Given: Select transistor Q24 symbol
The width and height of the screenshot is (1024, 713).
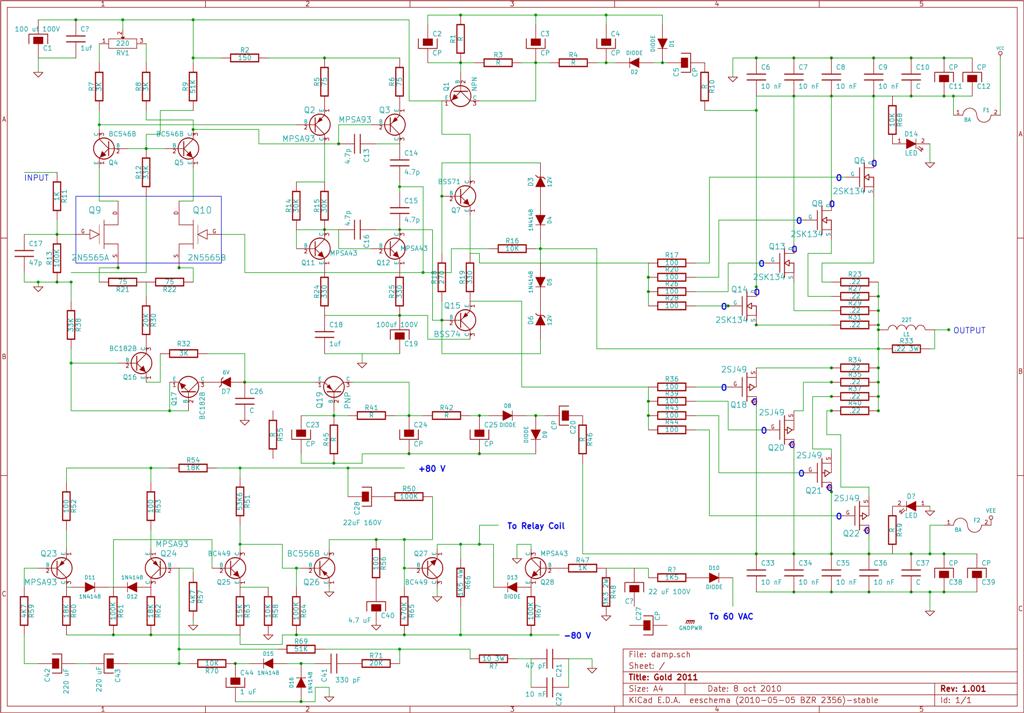Looking at the screenshot, I should 156,567.
